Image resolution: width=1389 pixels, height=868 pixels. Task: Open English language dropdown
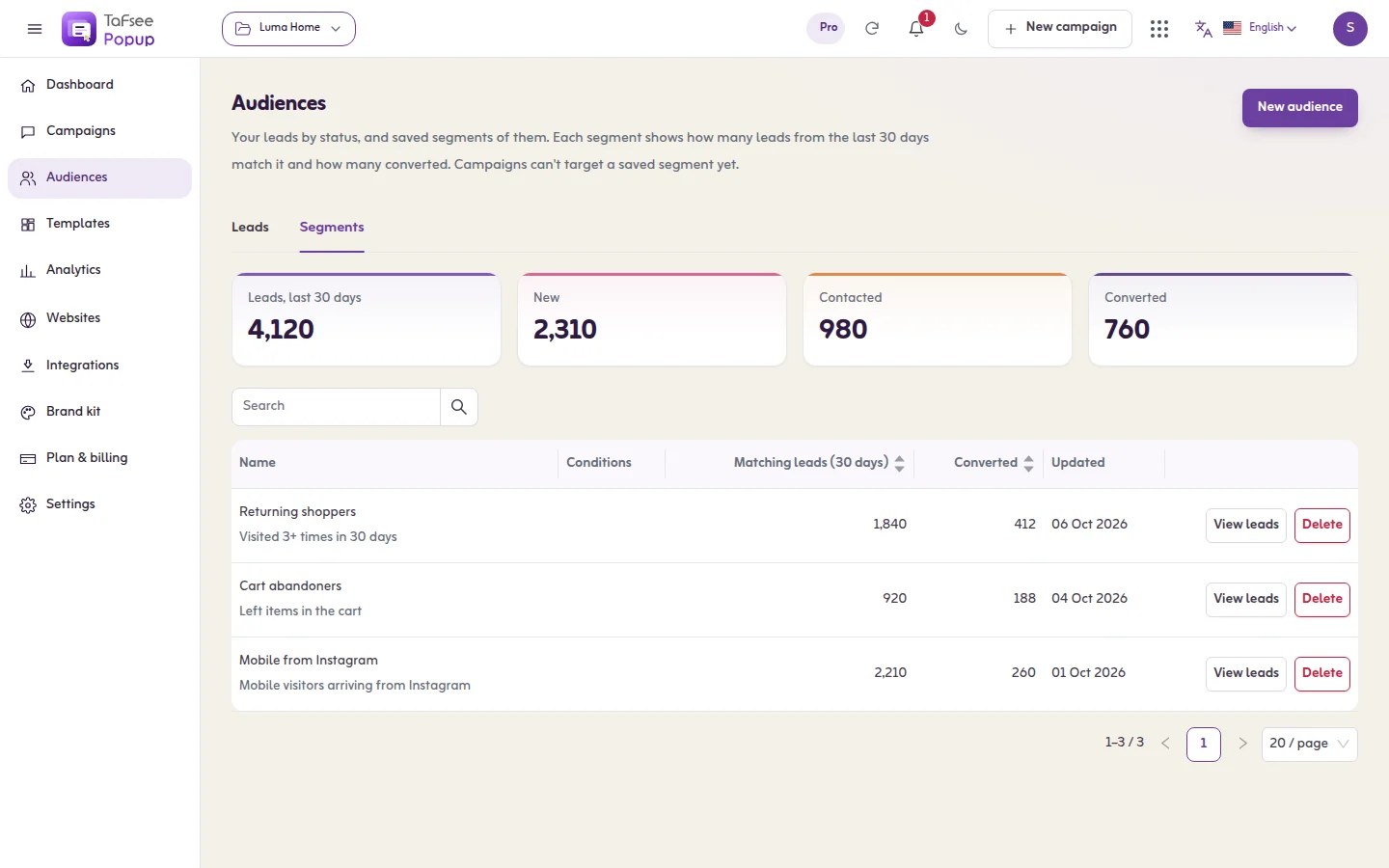(x=1260, y=28)
